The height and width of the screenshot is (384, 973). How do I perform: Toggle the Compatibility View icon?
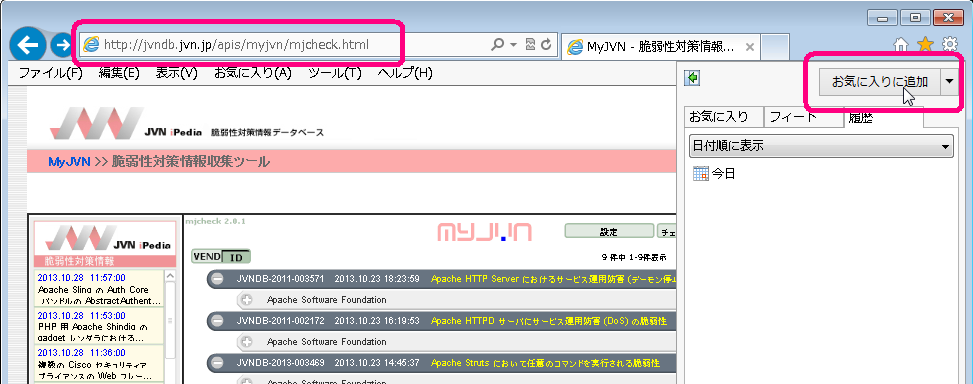click(531, 45)
